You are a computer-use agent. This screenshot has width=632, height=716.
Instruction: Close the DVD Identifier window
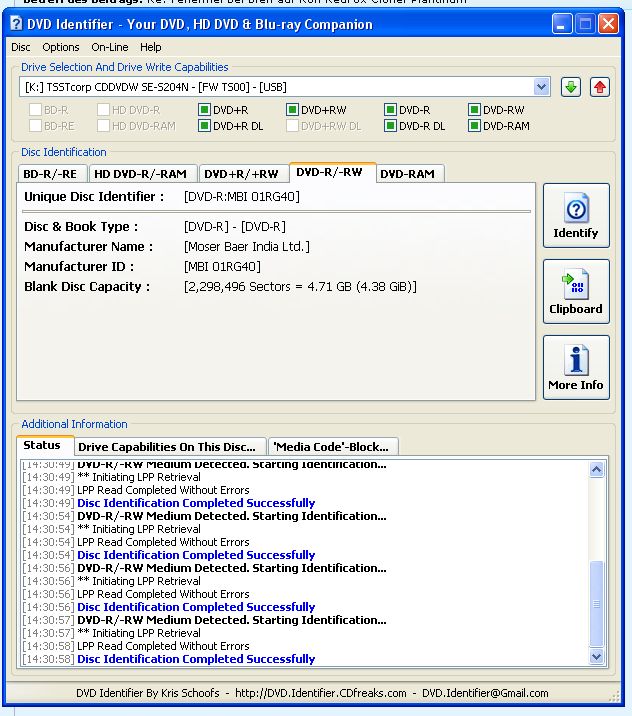pyautogui.click(x=609, y=24)
